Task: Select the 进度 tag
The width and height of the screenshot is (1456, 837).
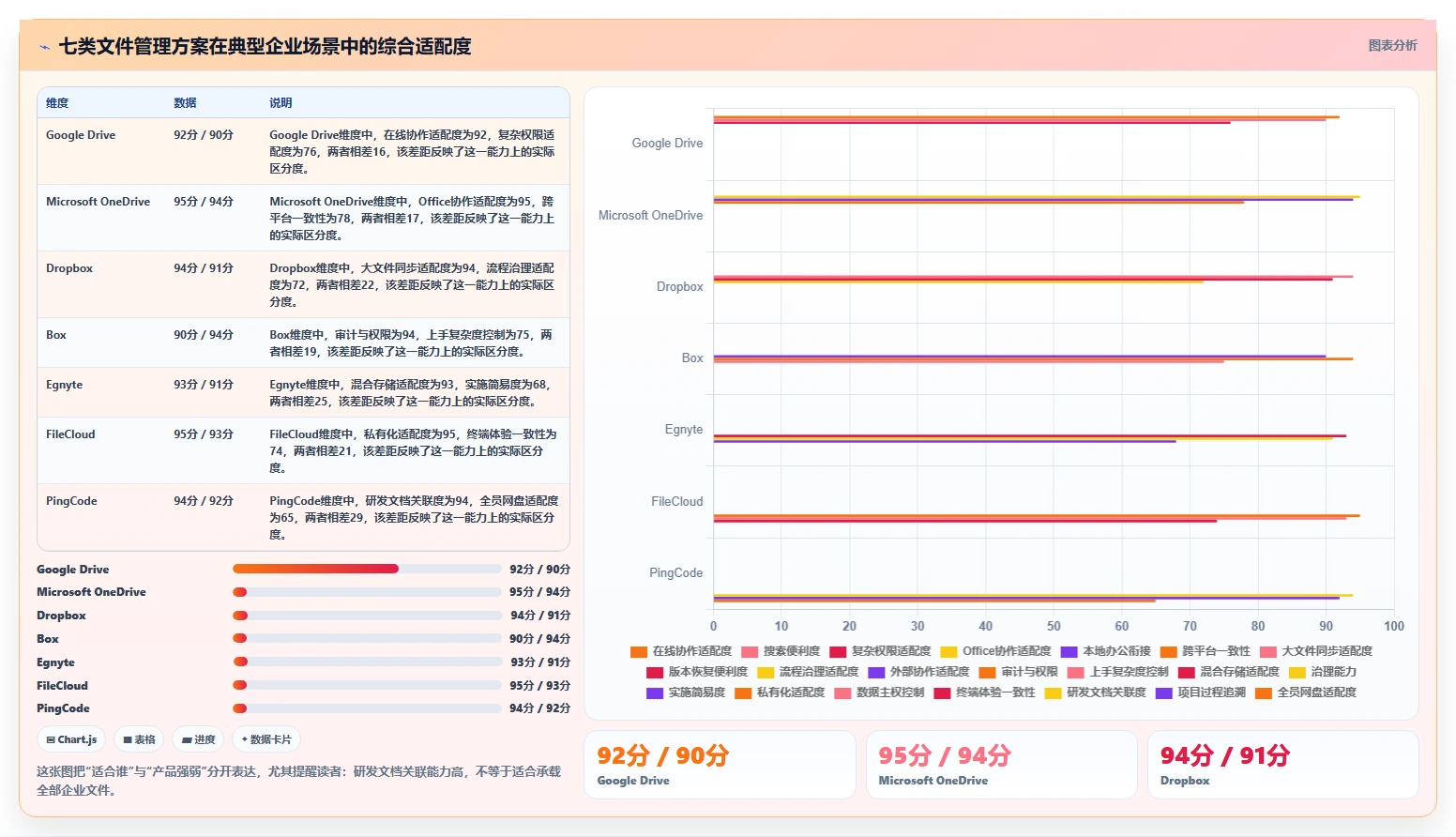Action: pos(198,739)
